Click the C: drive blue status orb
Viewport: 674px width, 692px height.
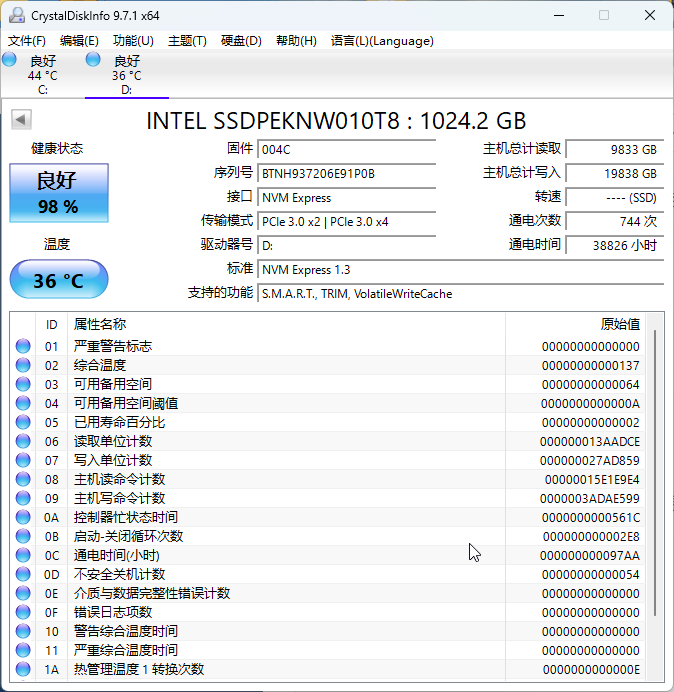[9, 60]
